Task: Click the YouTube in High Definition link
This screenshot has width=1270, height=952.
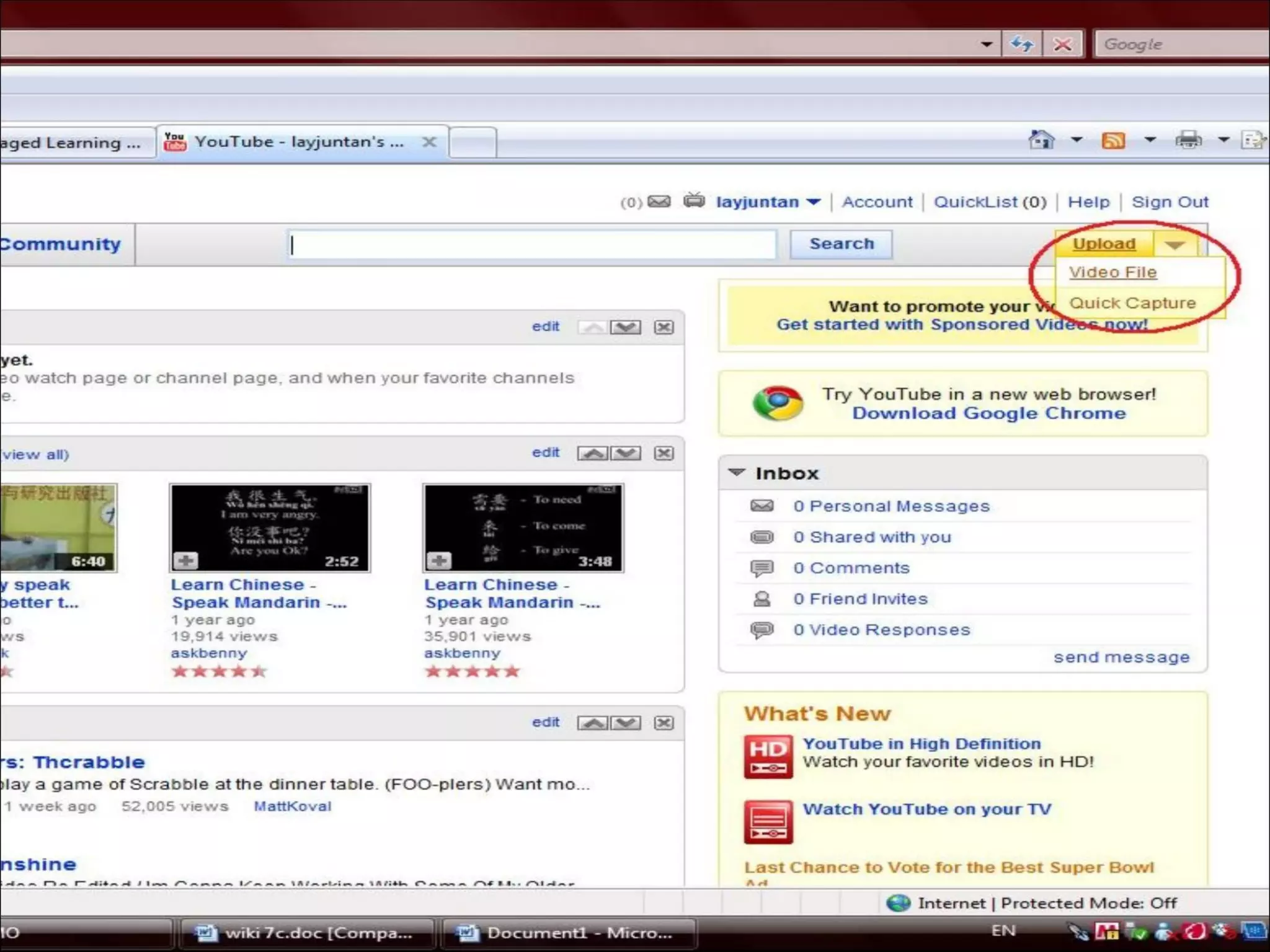Action: (x=921, y=744)
